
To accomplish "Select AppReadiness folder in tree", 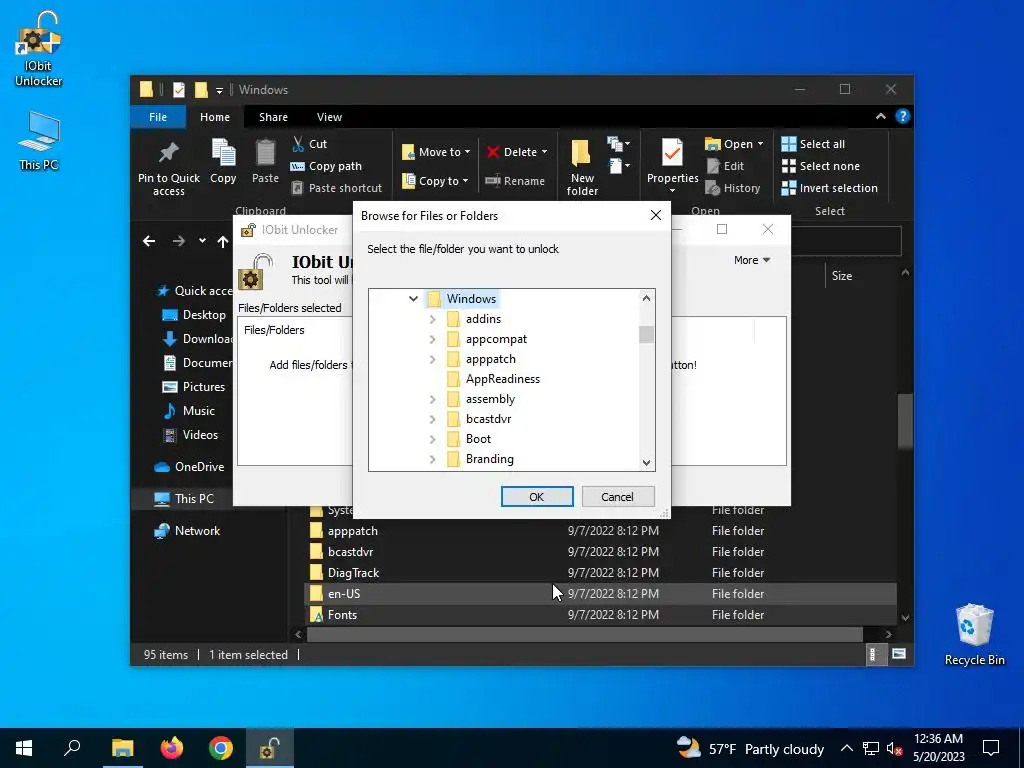I will point(493,379).
